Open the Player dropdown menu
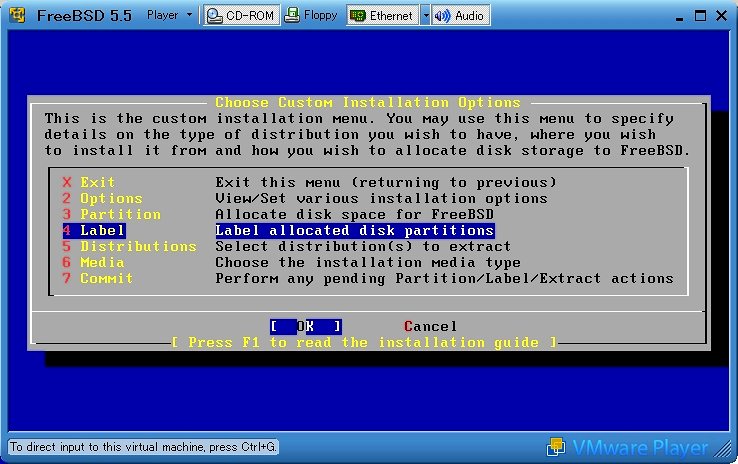The height and width of the screenshot is (464, 738). 169,16
